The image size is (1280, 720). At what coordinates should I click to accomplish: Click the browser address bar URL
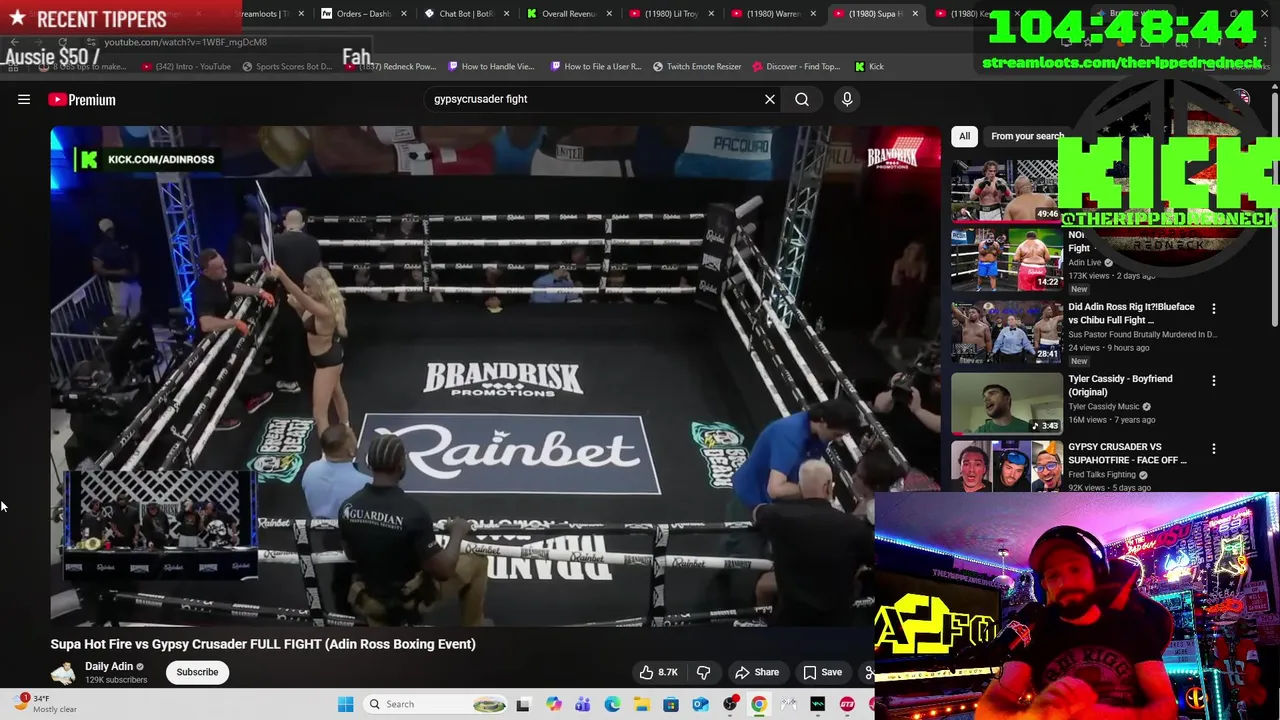point(186,42)
